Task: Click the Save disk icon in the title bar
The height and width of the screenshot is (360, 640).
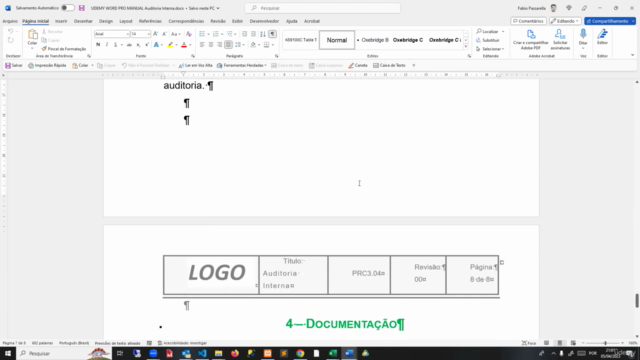Action: 82,8
